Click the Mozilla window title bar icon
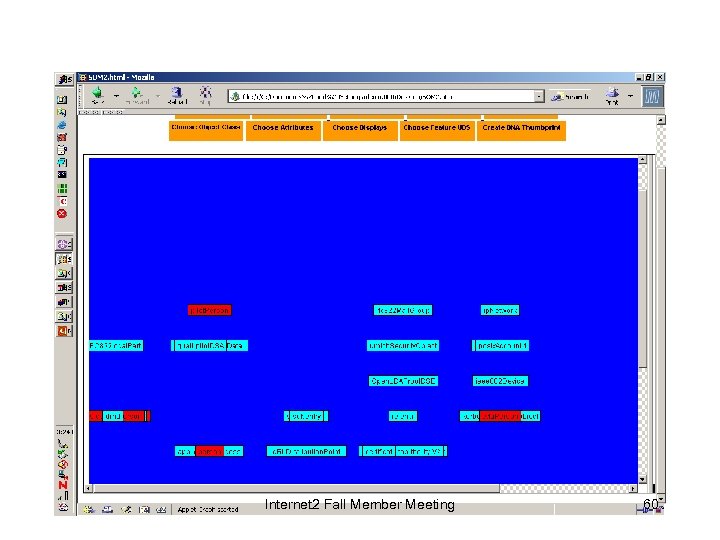The width and height of the screenshot is (720, 540). tap(83, 77)
